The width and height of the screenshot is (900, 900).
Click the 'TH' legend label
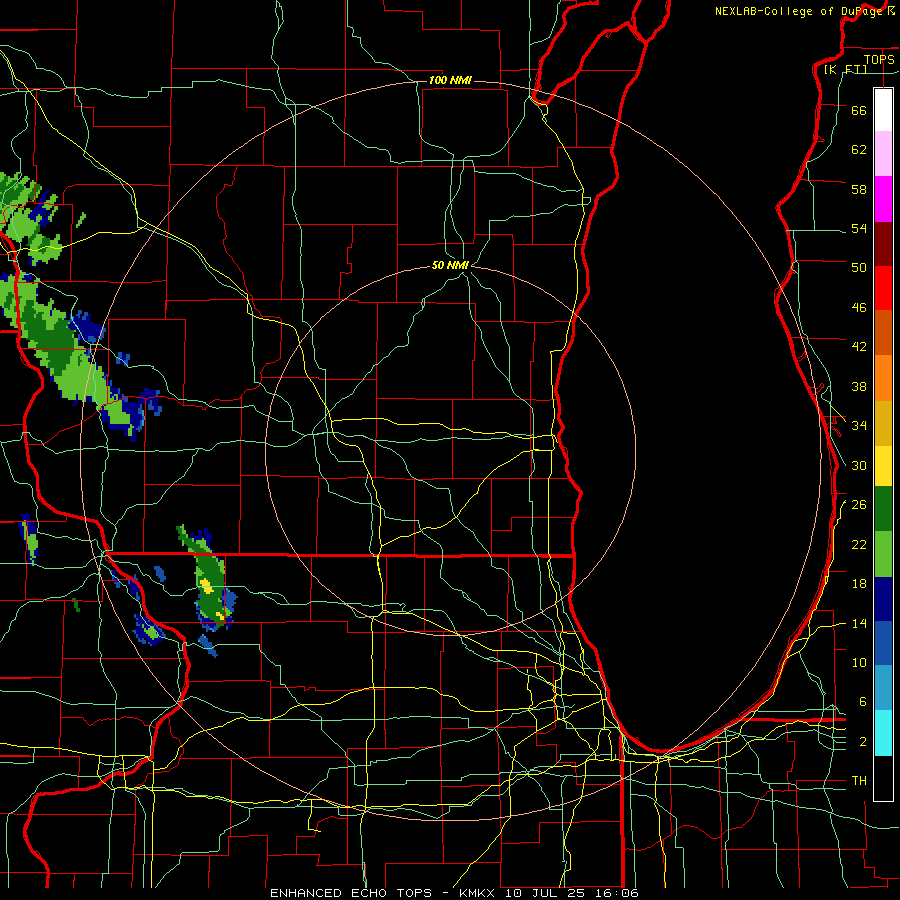859,781
